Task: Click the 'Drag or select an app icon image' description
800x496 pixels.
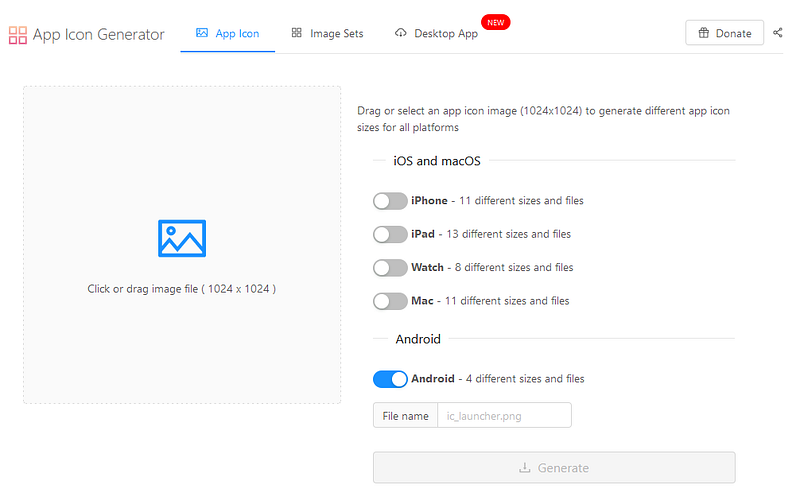Action: [543, 119]
